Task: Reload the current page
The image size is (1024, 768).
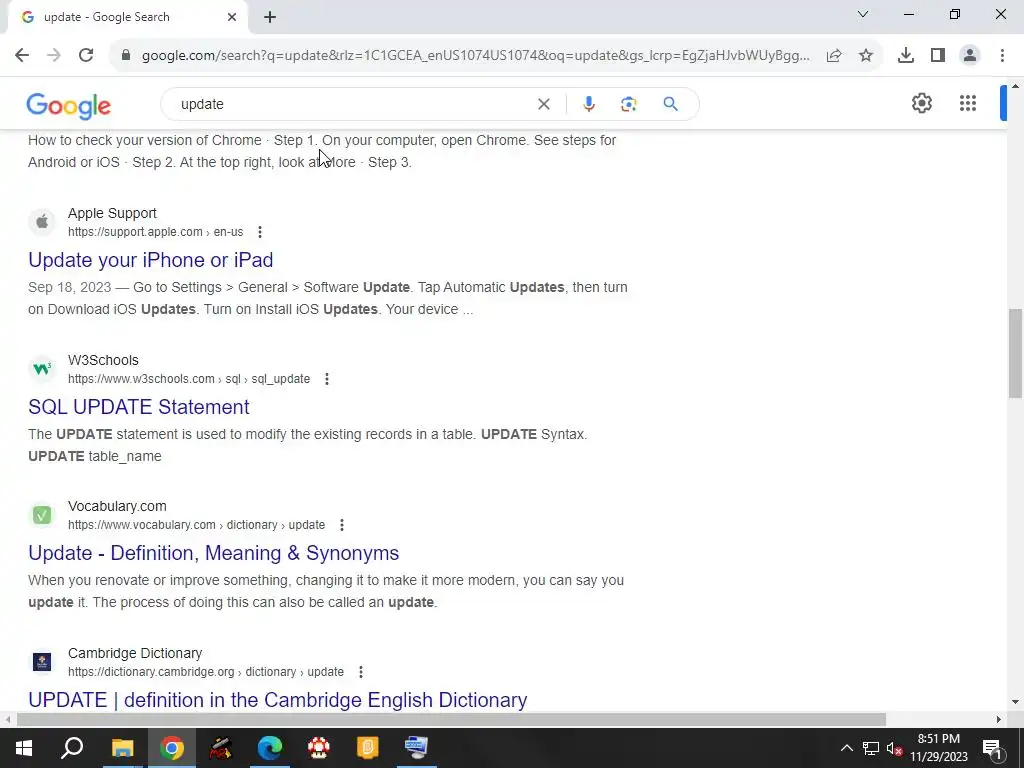Action: [x=86, y=56]
